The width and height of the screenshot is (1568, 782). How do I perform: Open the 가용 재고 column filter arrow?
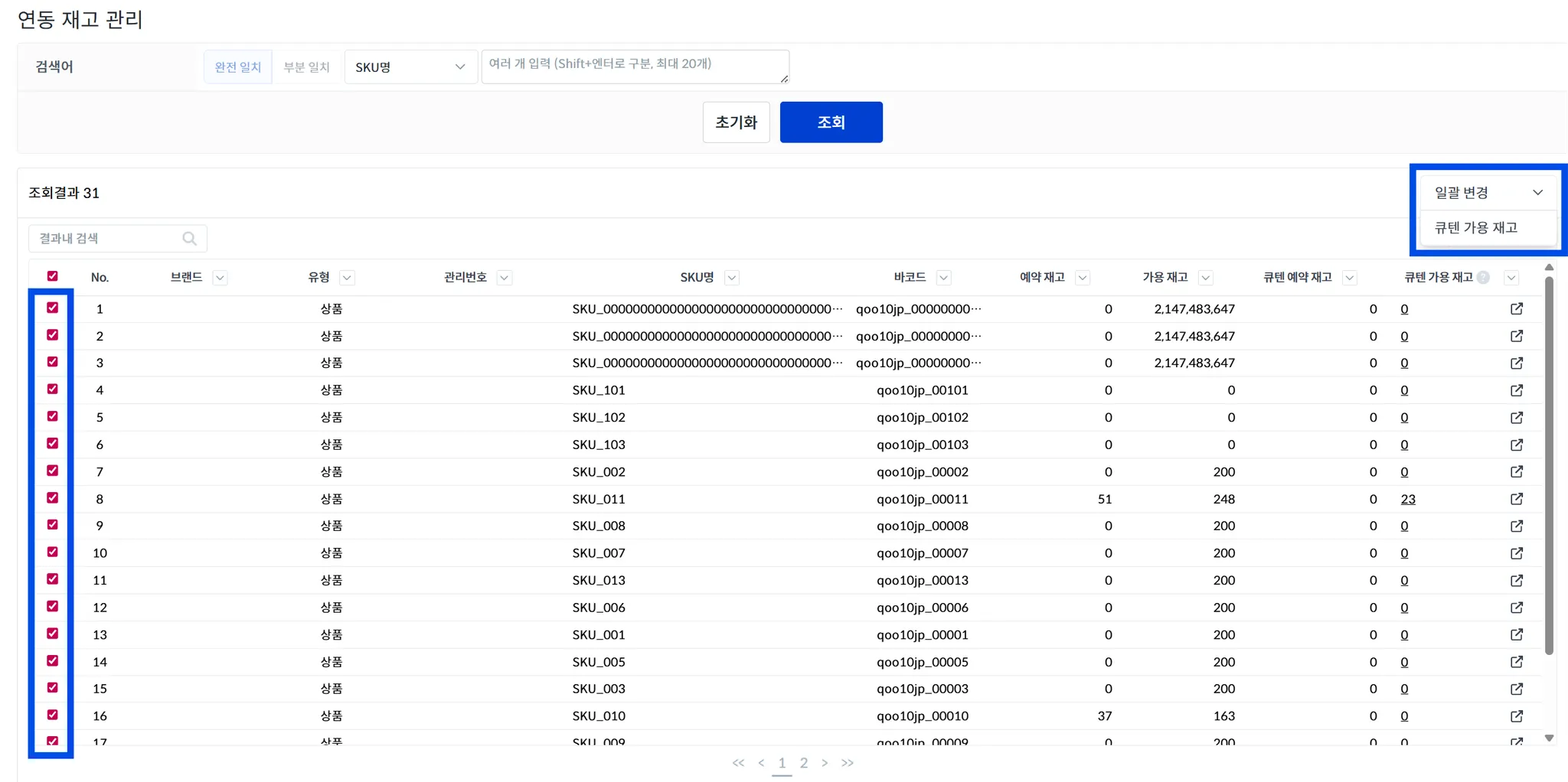[x=1205, y=278]
